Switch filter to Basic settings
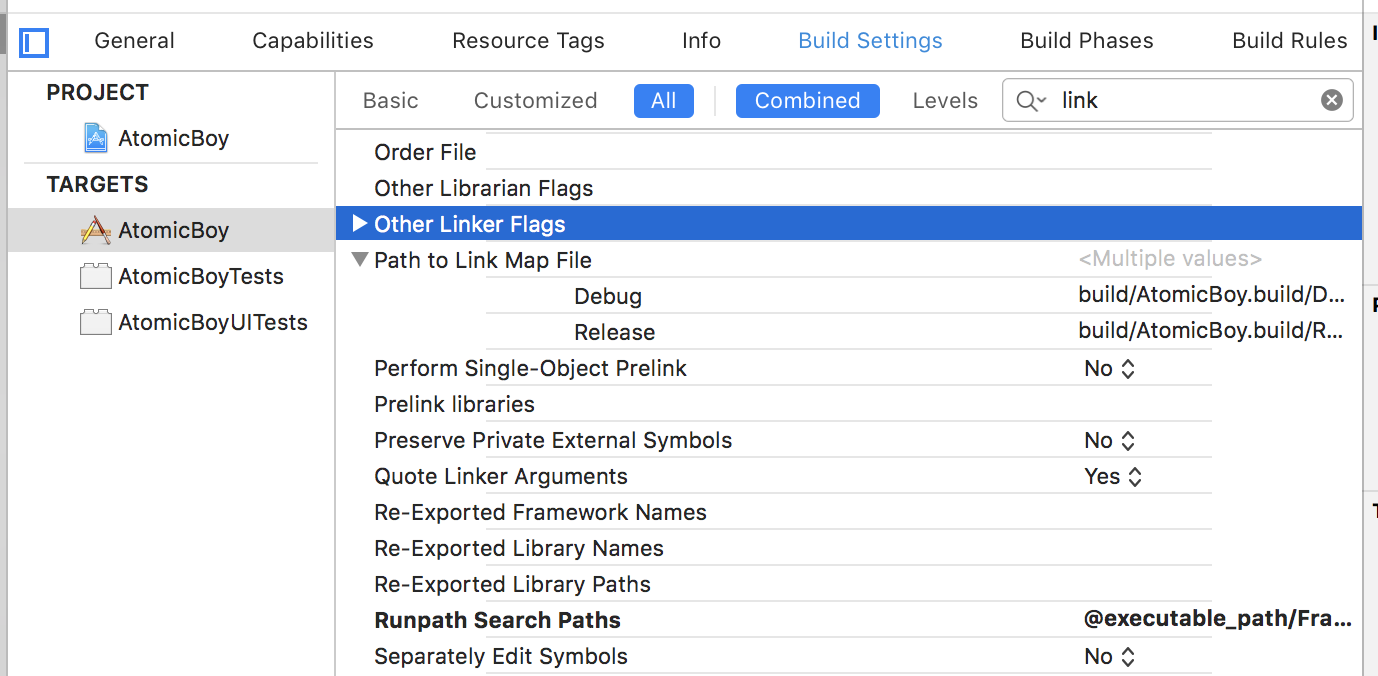The width and height of the screenshot is (1378, 676). coord(391,101)
